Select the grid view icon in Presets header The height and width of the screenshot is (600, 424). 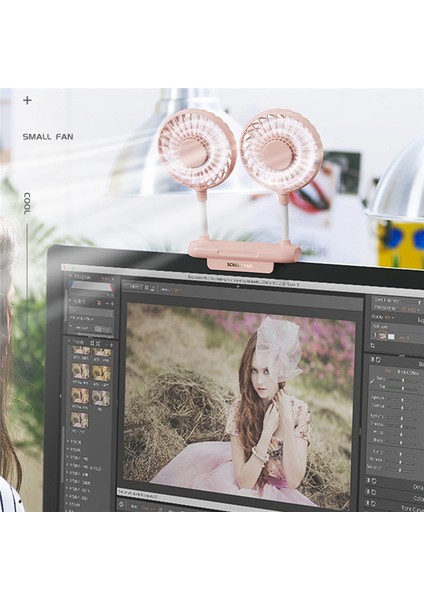click(x=92, y=342)
